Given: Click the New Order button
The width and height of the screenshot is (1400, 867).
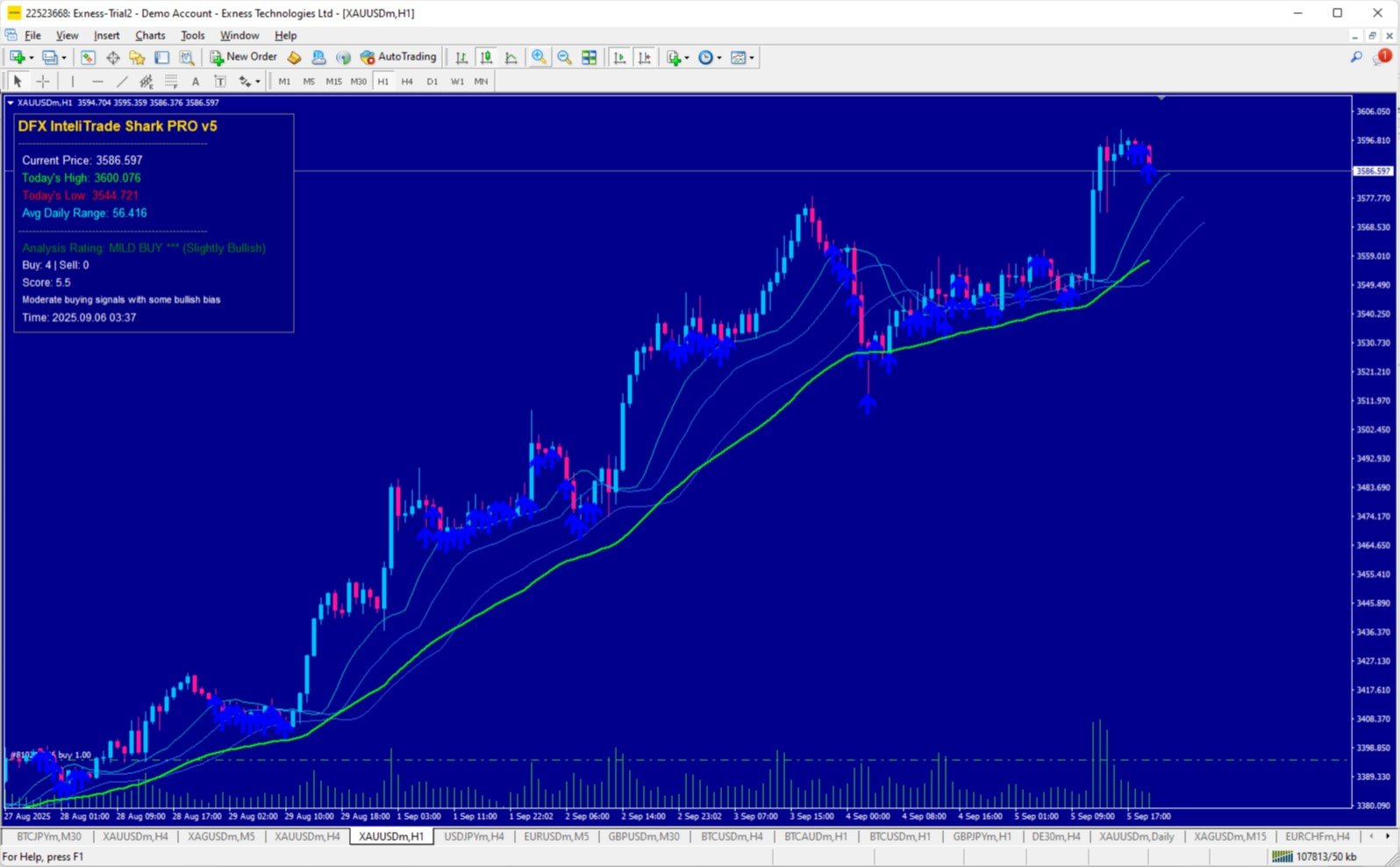Looking at the screenshot, I should click(x=244, y=57).
